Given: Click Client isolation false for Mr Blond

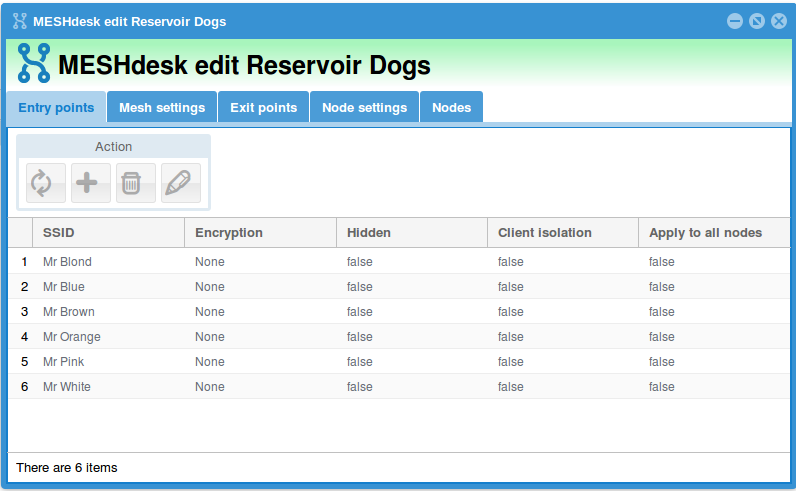Looking at the screenshot, I should click(562, 261).
